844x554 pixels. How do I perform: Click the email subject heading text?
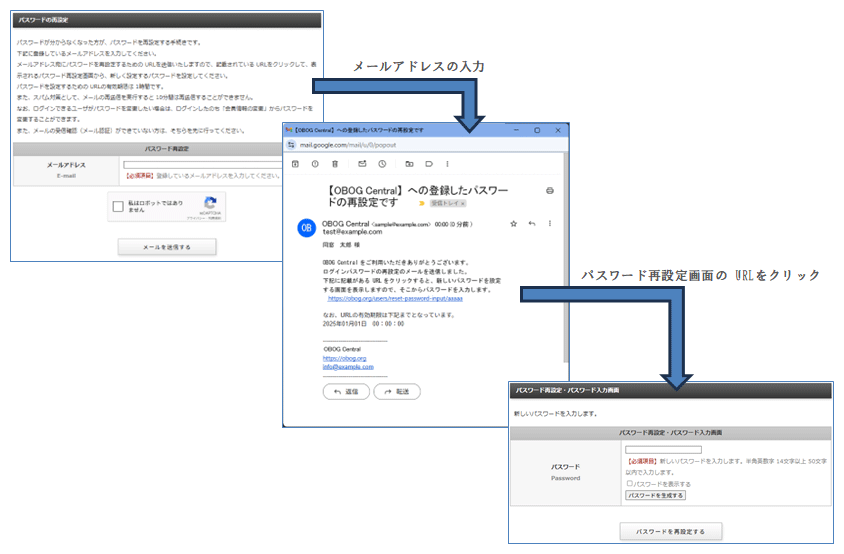[418, 197]
